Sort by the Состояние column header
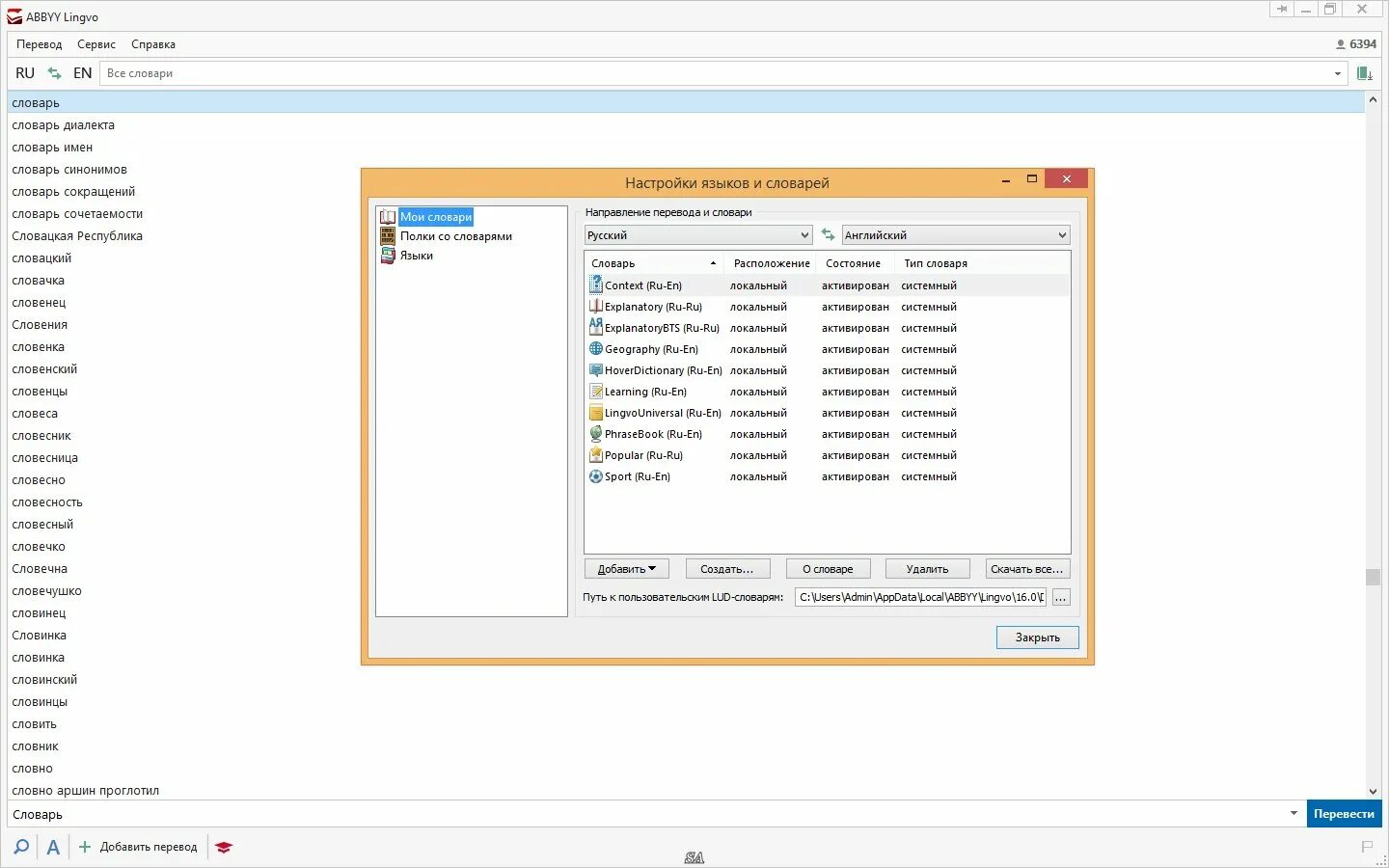 (853, 263)
